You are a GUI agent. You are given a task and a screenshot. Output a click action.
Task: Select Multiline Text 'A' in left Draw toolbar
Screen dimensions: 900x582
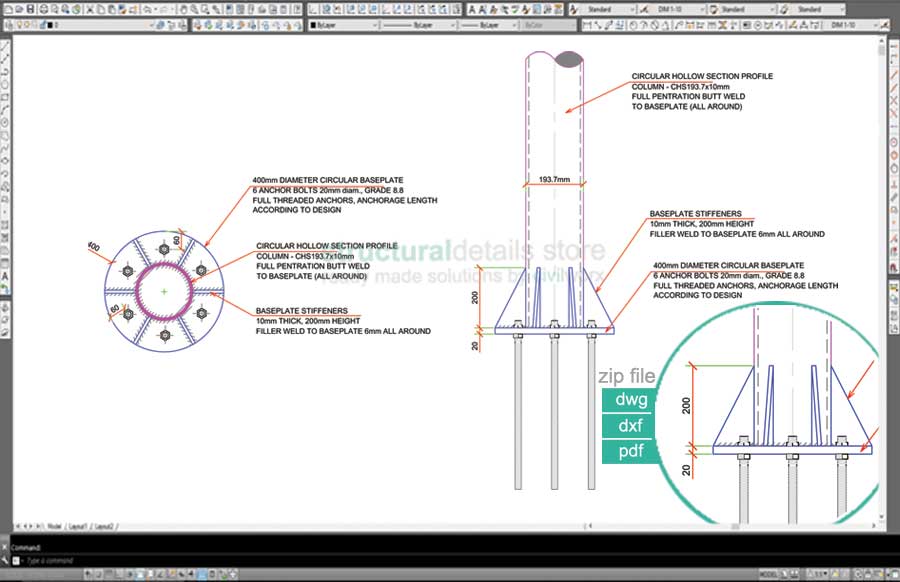click(x=5, y=276)
